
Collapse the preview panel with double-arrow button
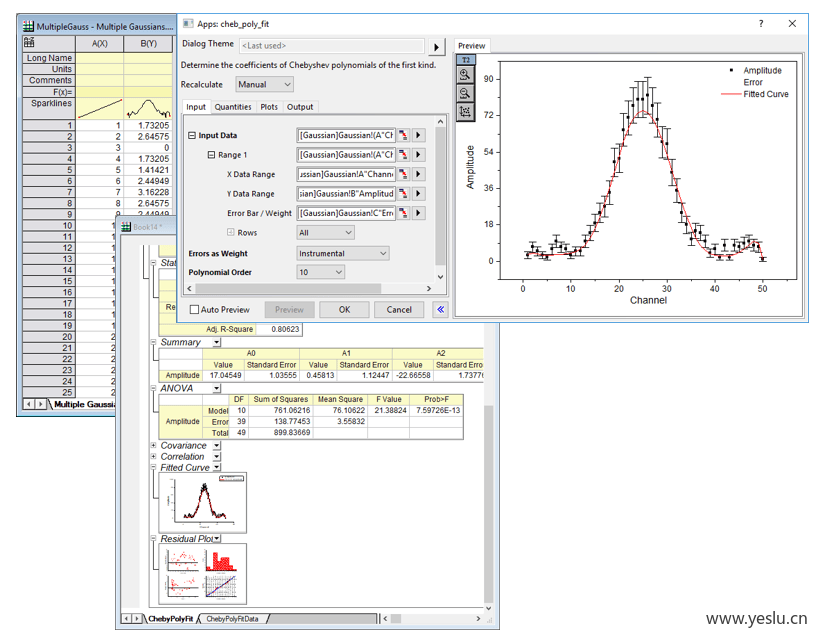point(440,309)
